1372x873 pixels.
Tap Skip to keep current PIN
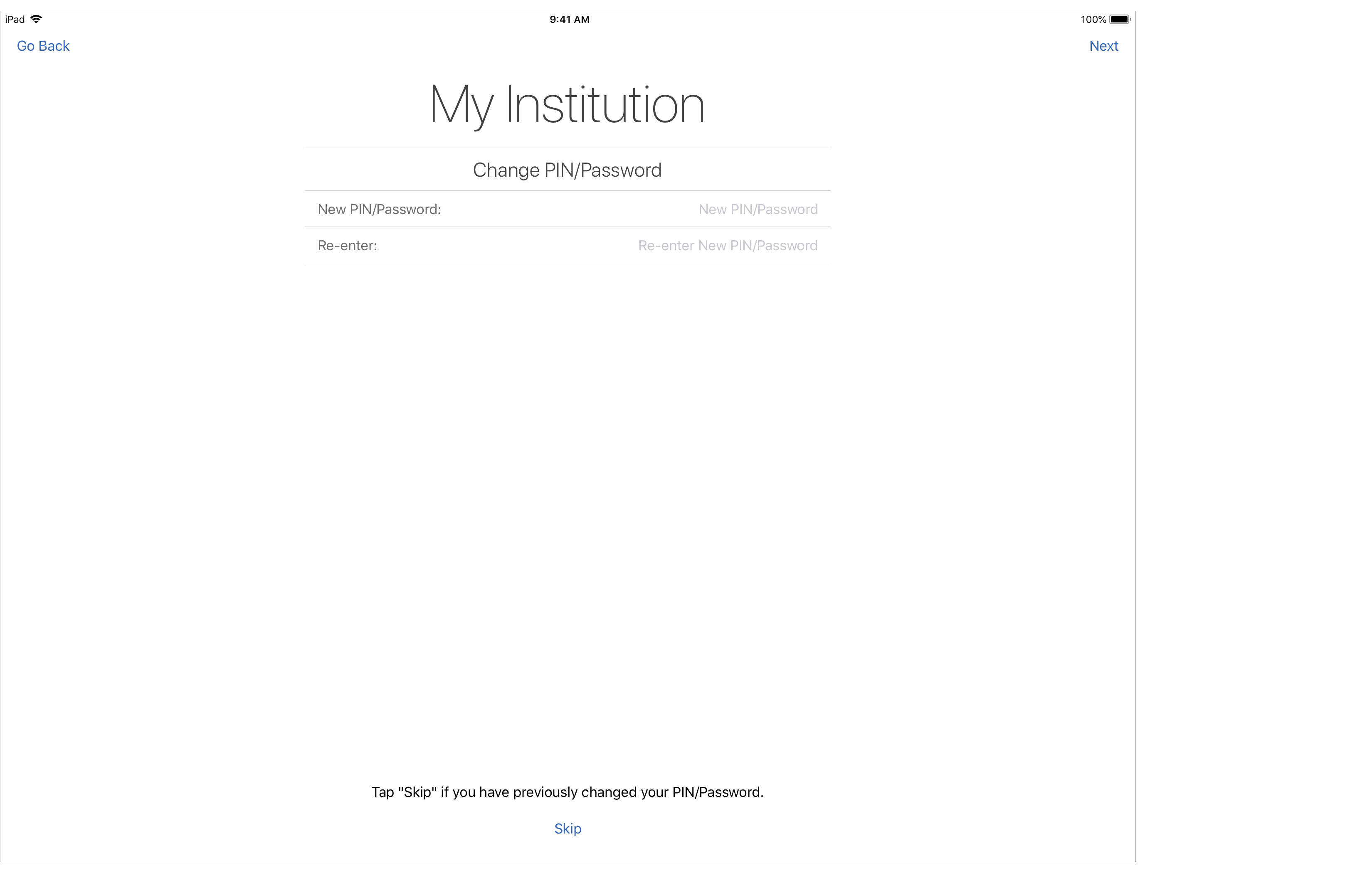pyautogui.click(x=568, y=829)
